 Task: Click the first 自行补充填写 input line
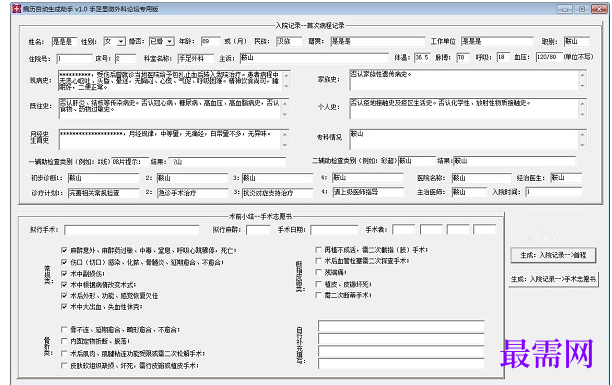click(x=401, y=326)
